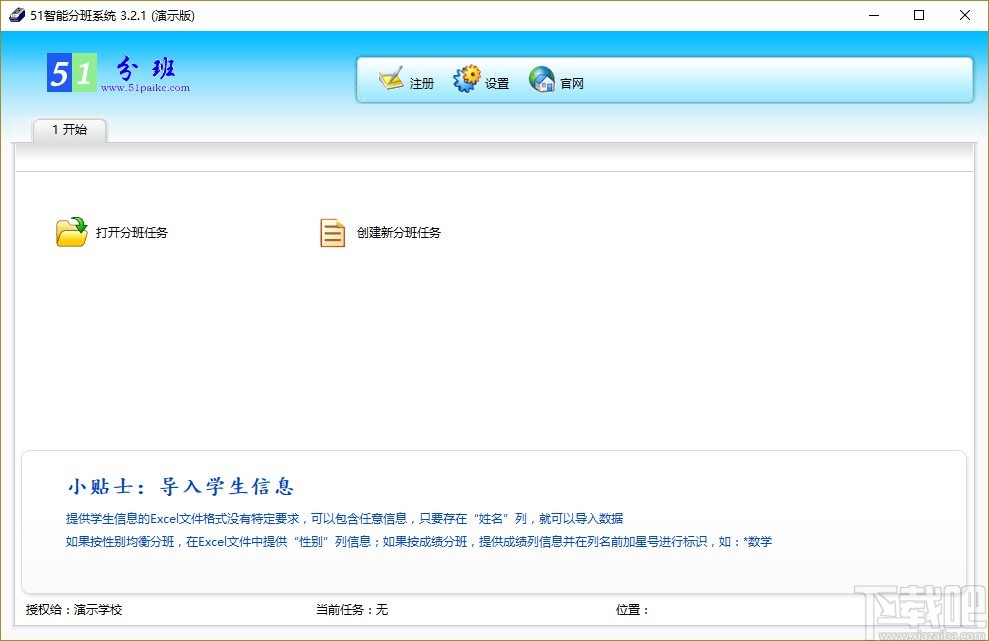Click the tip text about Excel 姓名 column
Image resolution: width=989 pixels, height=641 pixels.
343,518
